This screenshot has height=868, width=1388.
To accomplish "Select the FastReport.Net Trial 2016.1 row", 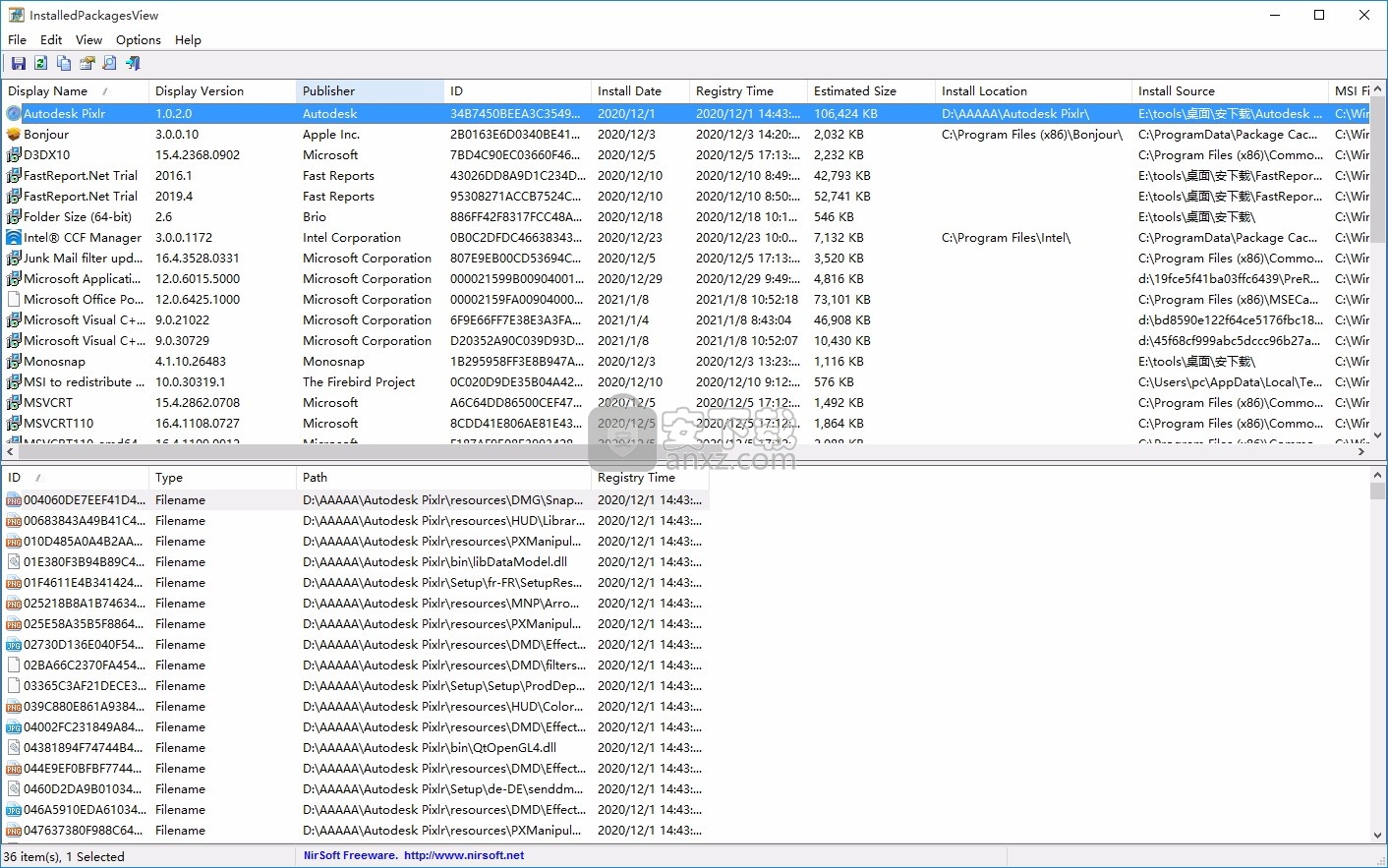I will tap(686, 176).
